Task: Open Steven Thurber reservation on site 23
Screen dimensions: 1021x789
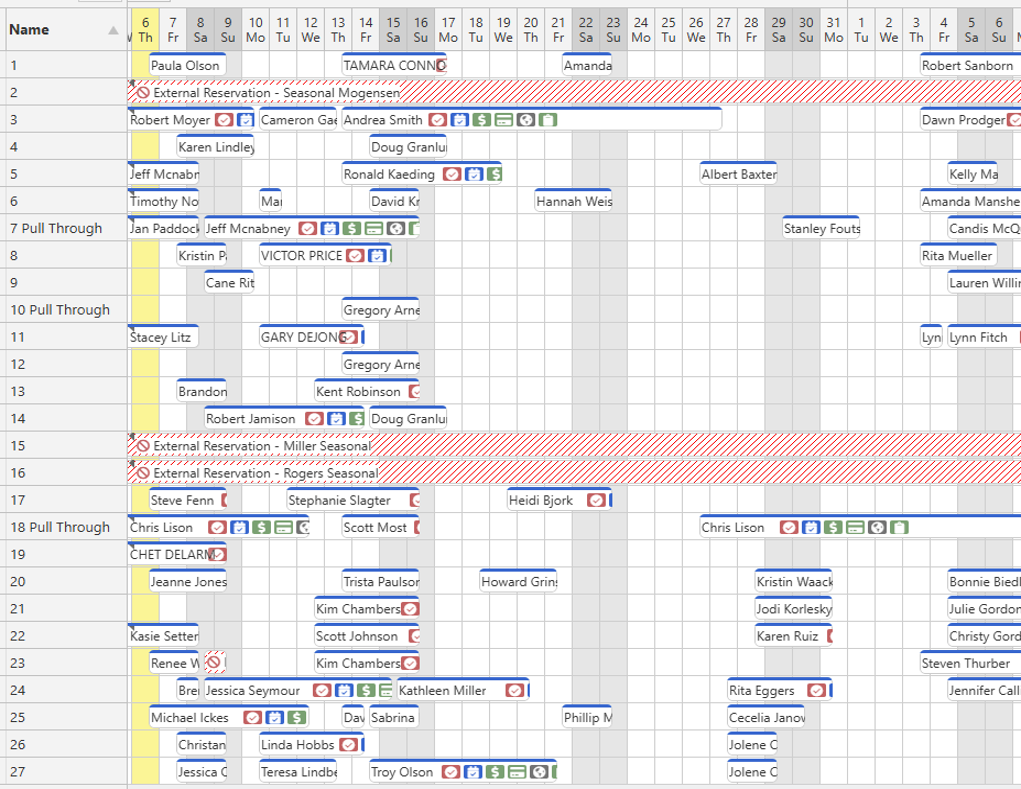Action: pos(970,663)
